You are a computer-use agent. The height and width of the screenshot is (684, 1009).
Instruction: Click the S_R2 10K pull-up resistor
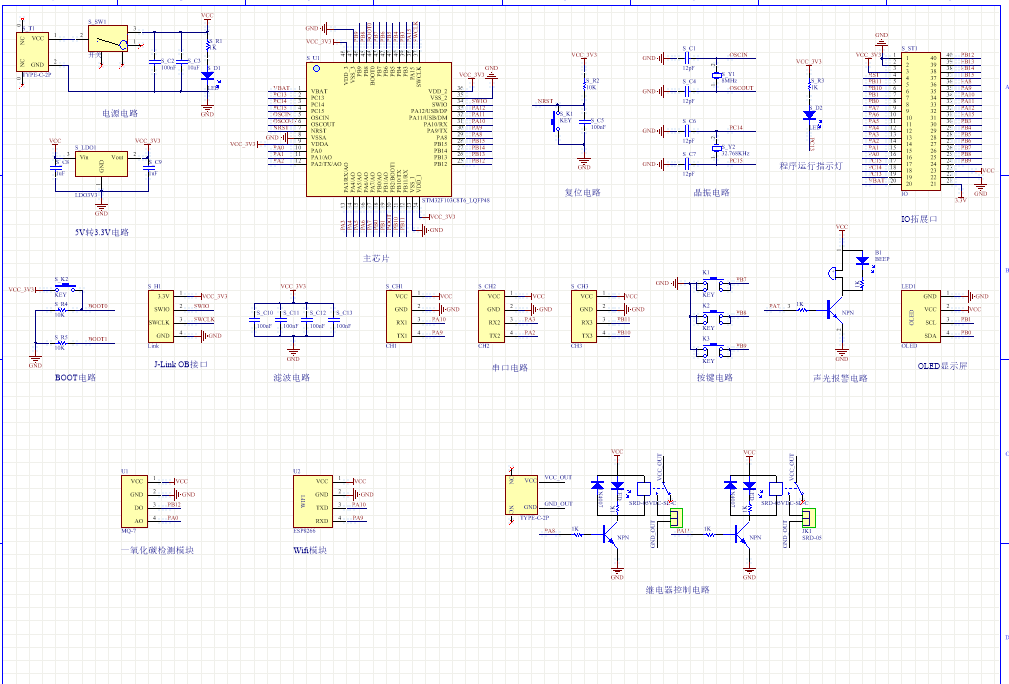584,86
